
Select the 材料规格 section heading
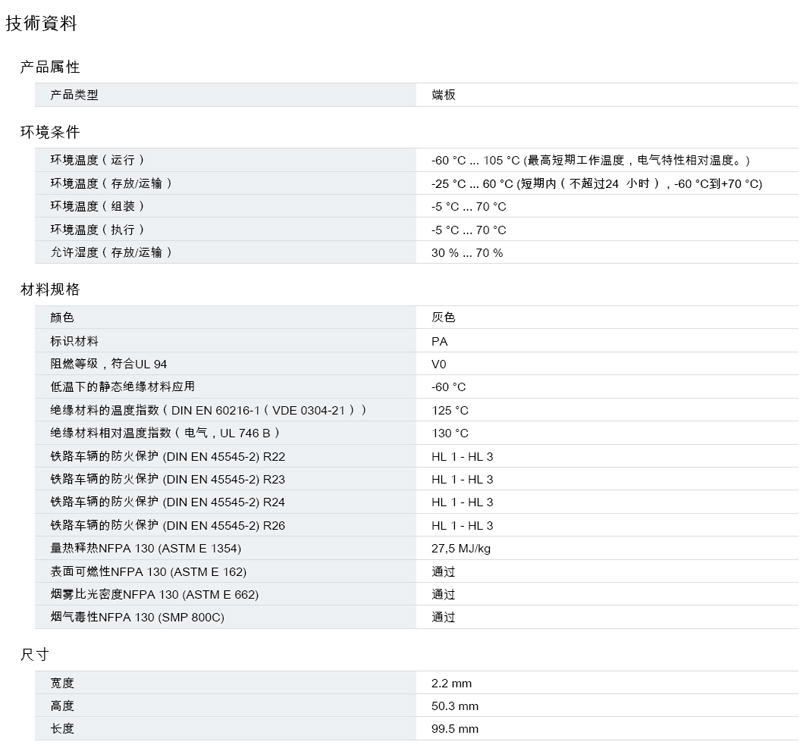(50, 290)
